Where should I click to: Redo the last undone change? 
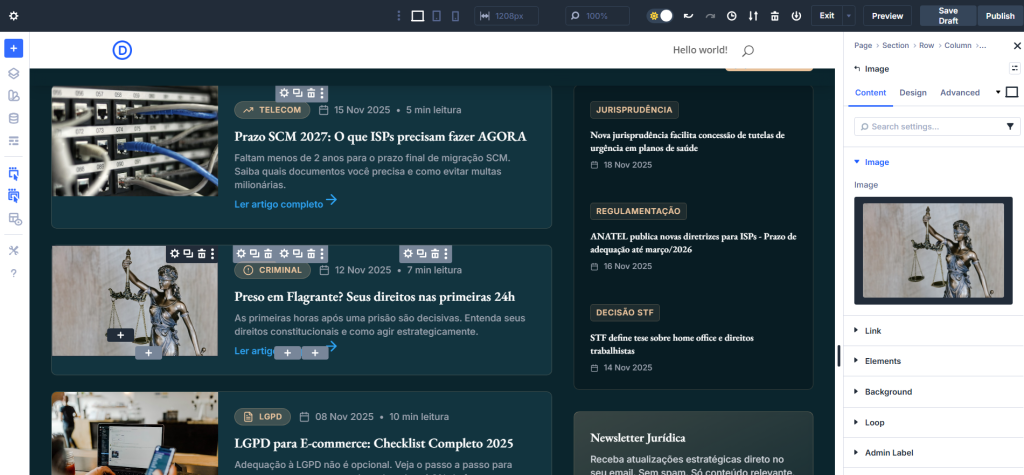tap(710, 16)
